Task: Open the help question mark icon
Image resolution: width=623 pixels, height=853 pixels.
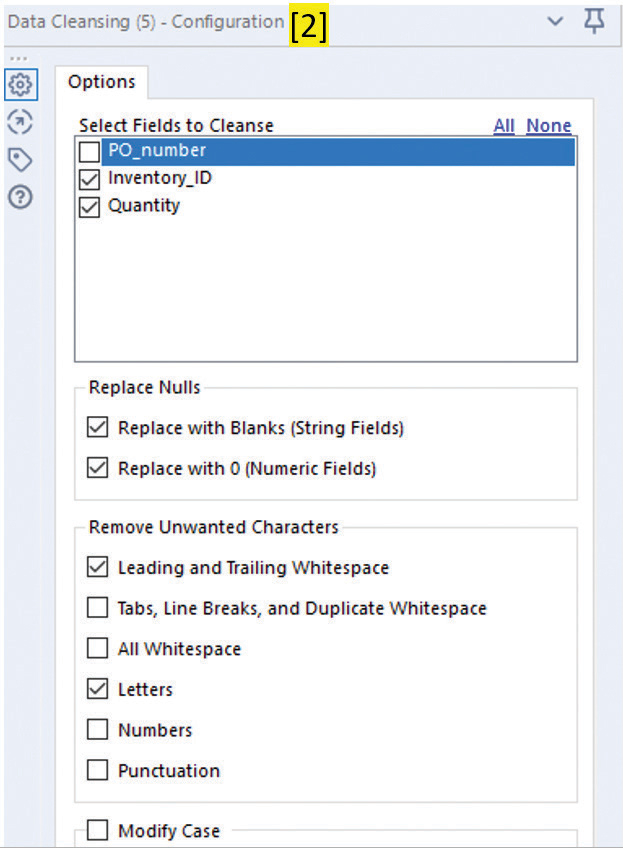Action: (x=20, y=197)
